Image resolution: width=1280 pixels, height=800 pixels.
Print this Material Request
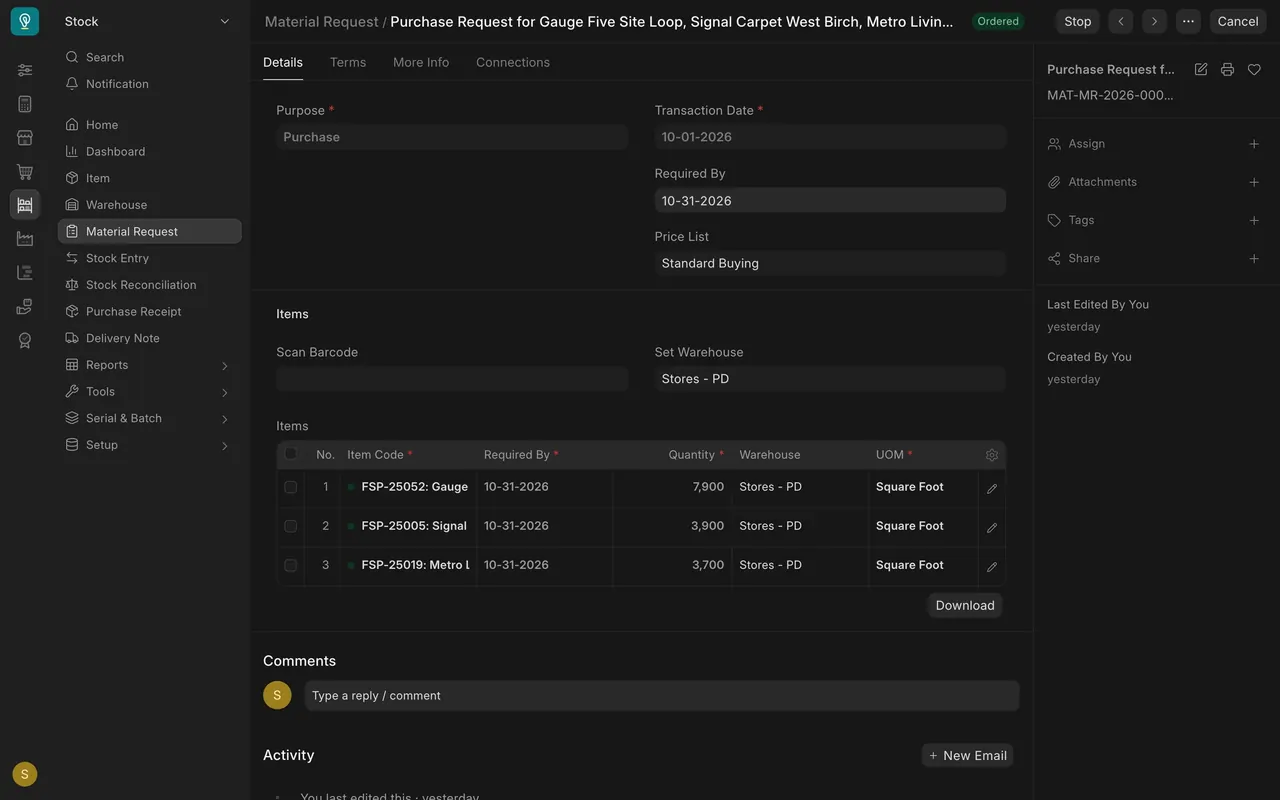1227,69
